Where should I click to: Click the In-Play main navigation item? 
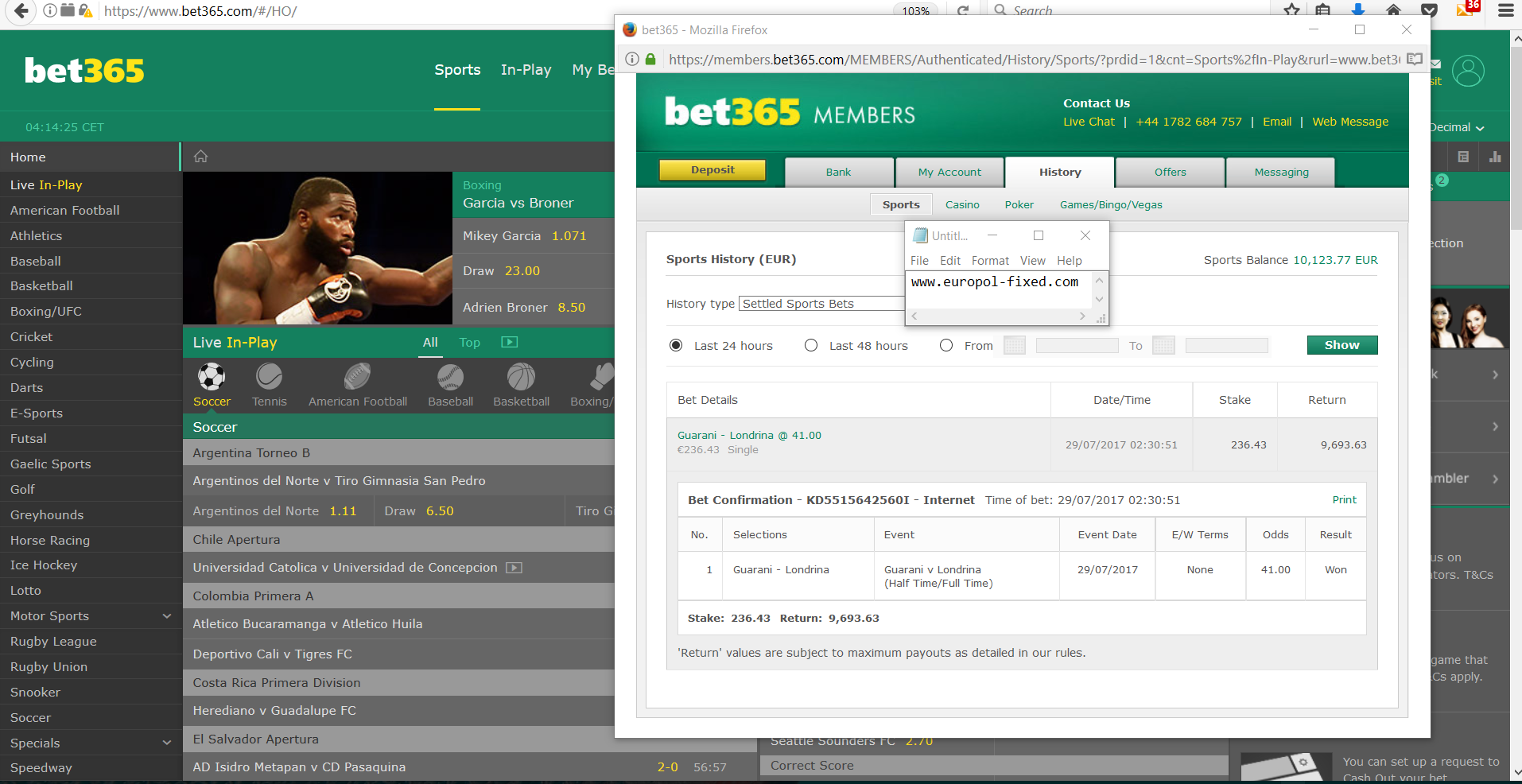pos(526,70)
